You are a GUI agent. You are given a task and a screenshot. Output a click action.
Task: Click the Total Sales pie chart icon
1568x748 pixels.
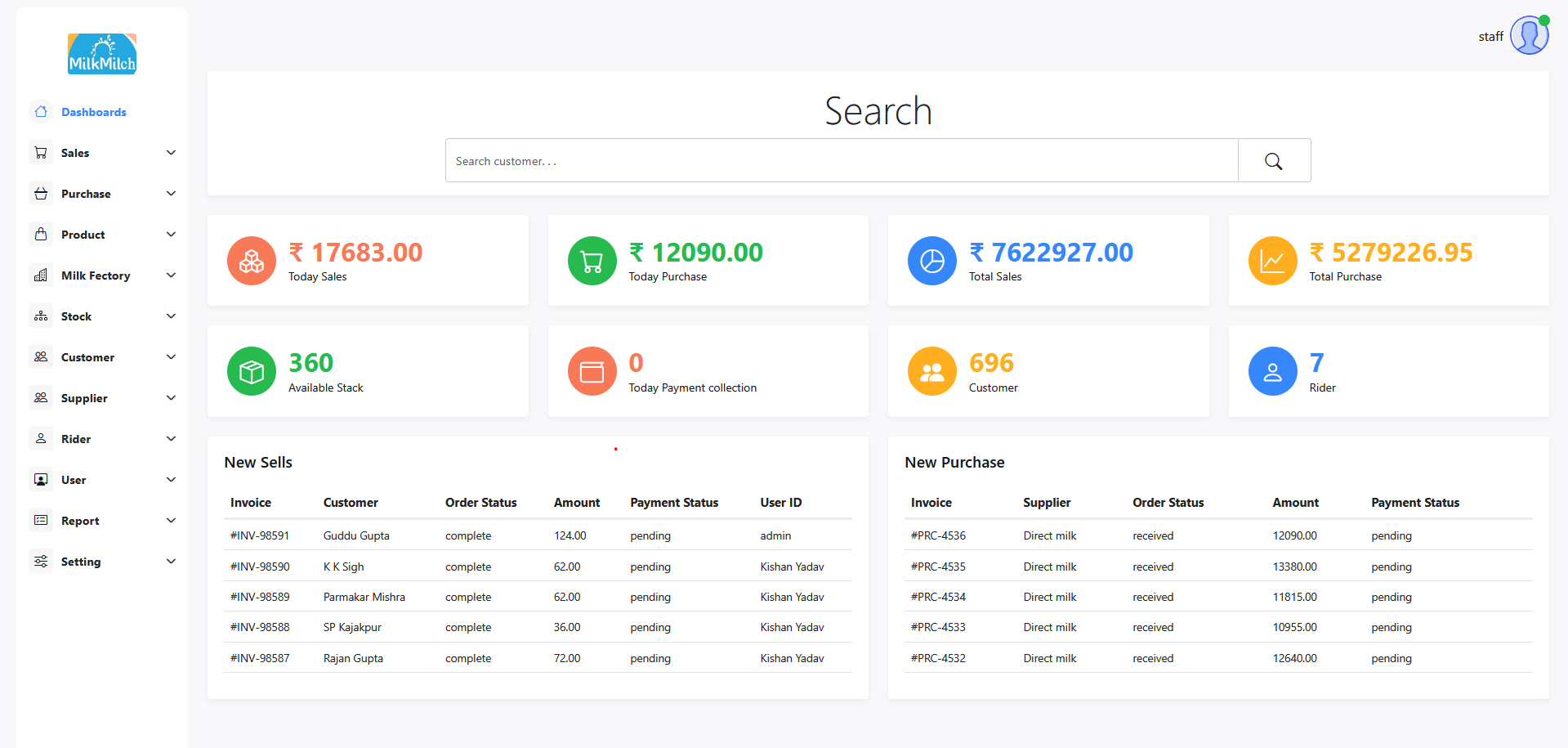pyautogui.click(x=931, y=261)
